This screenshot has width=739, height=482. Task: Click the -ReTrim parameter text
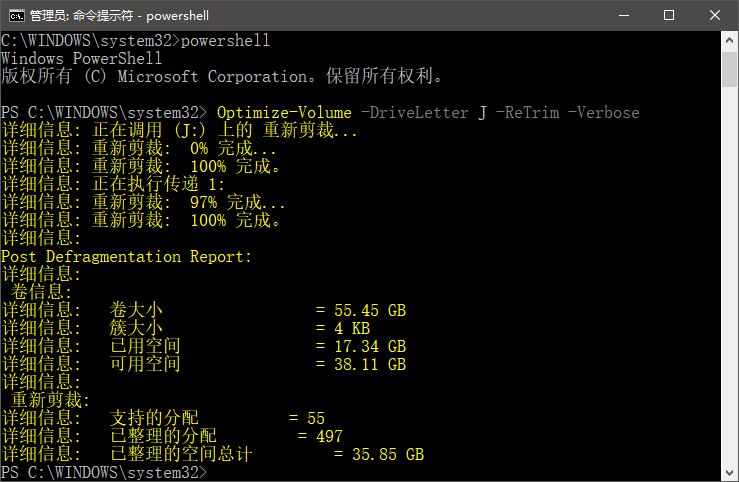(527, 113)
